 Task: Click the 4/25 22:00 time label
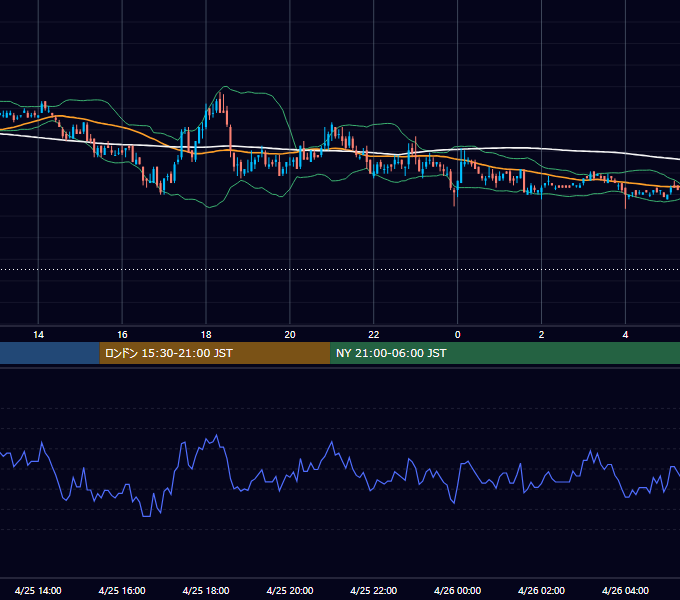(373, 590)
